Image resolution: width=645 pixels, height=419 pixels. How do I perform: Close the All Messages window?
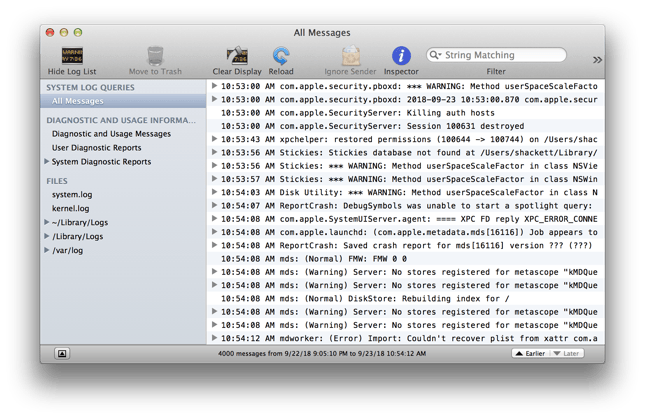(50, 32)
